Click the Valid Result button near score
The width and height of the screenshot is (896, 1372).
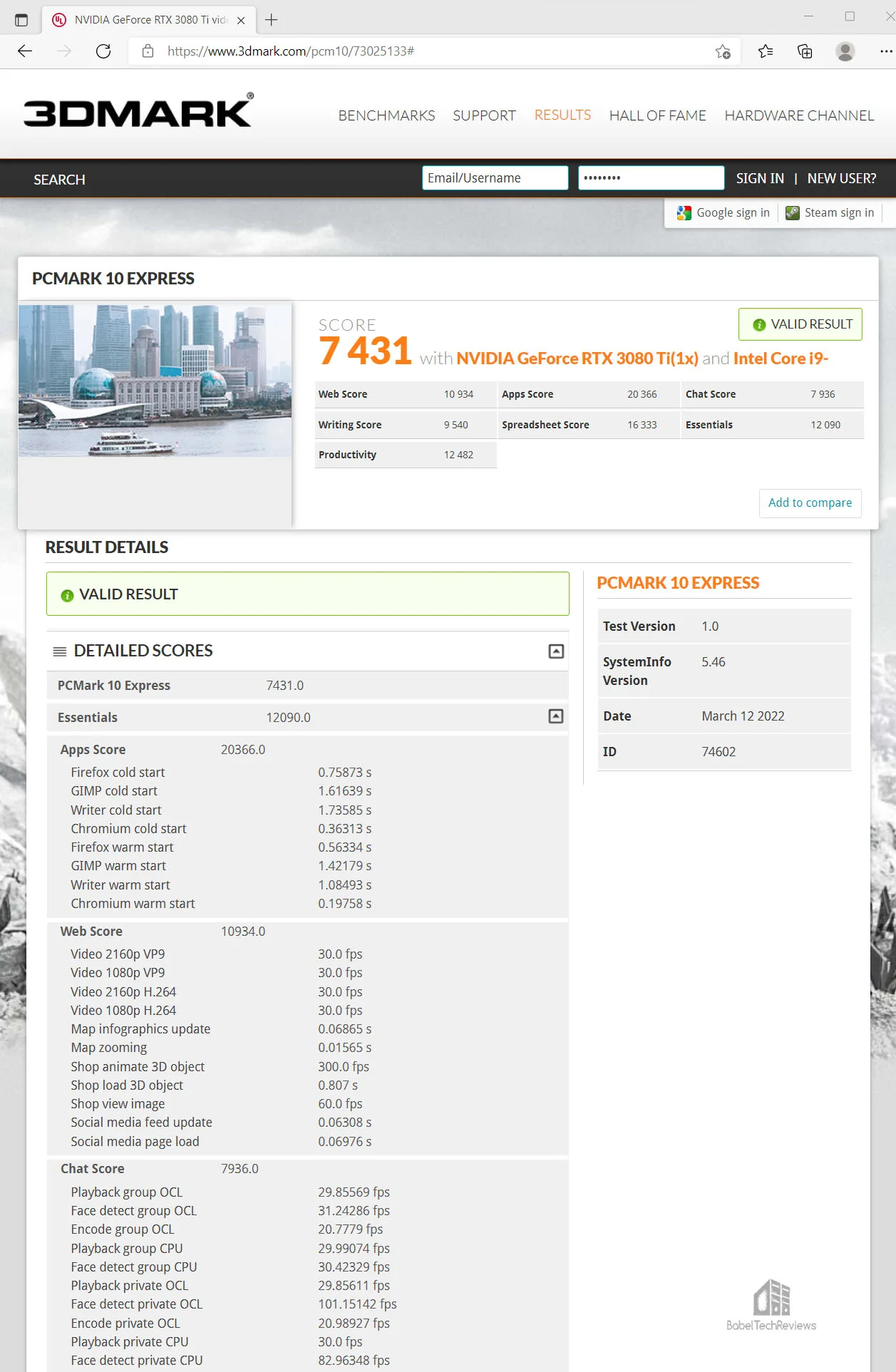800,324
